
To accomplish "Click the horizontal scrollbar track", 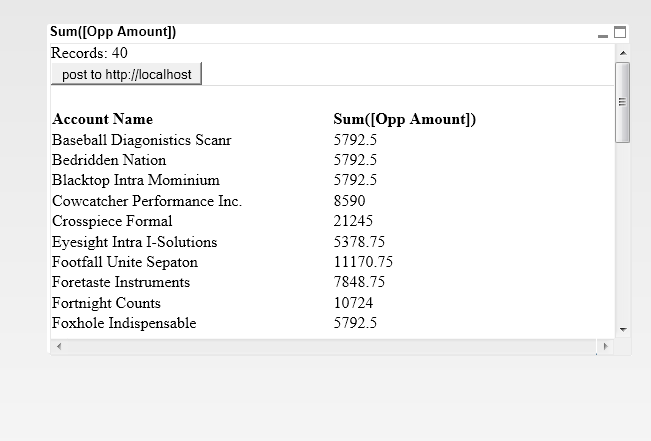I will click(x=330, y=346).
